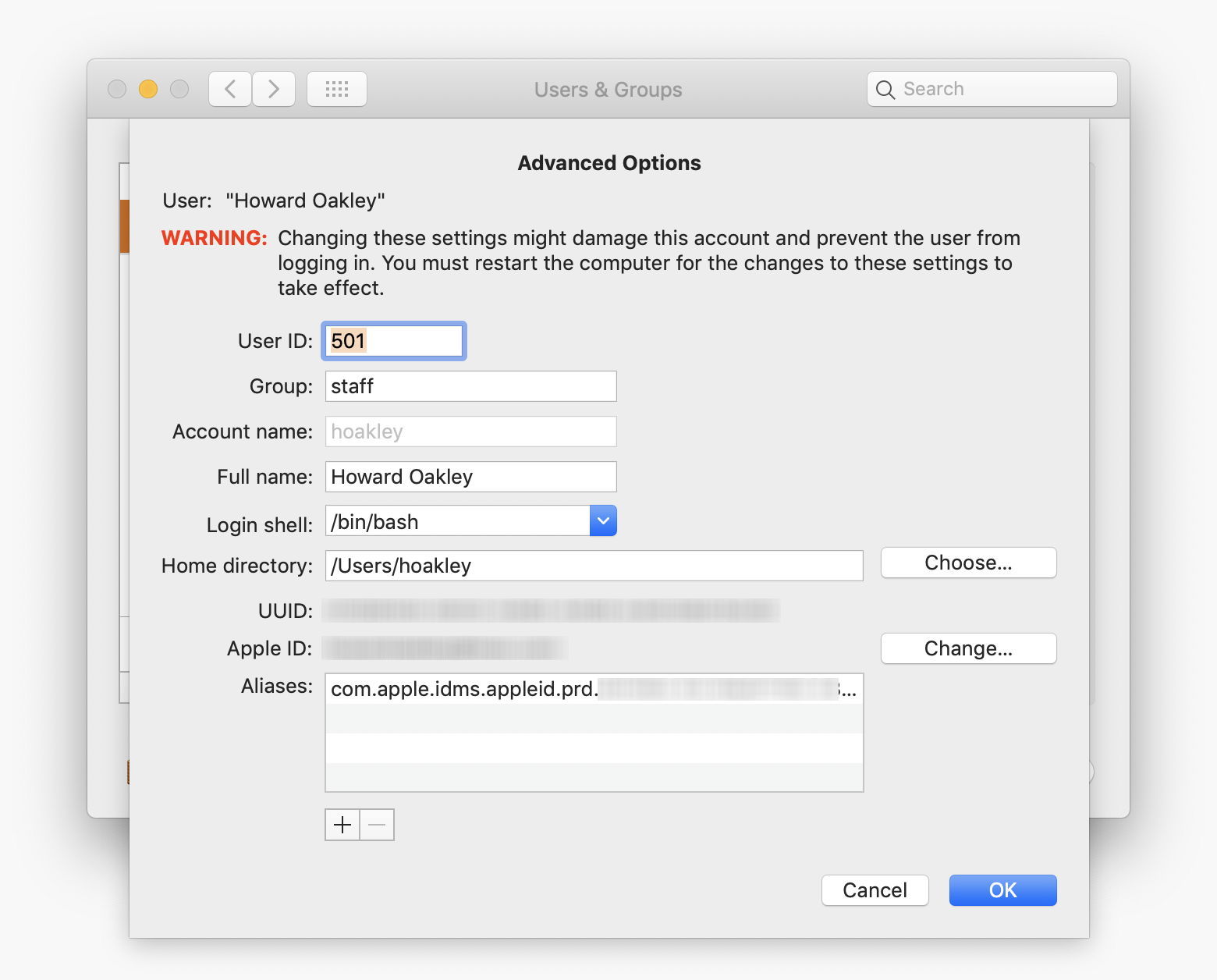Image resolution: width=1217 pixels, height=980 pixels.
Task: Click the Home directory path field
Action: click(594, 566)
